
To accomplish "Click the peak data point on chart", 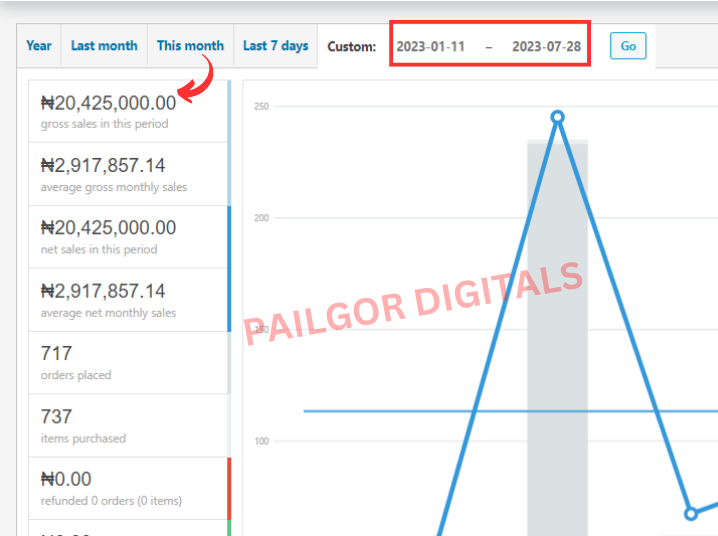I will pos(558,117).
